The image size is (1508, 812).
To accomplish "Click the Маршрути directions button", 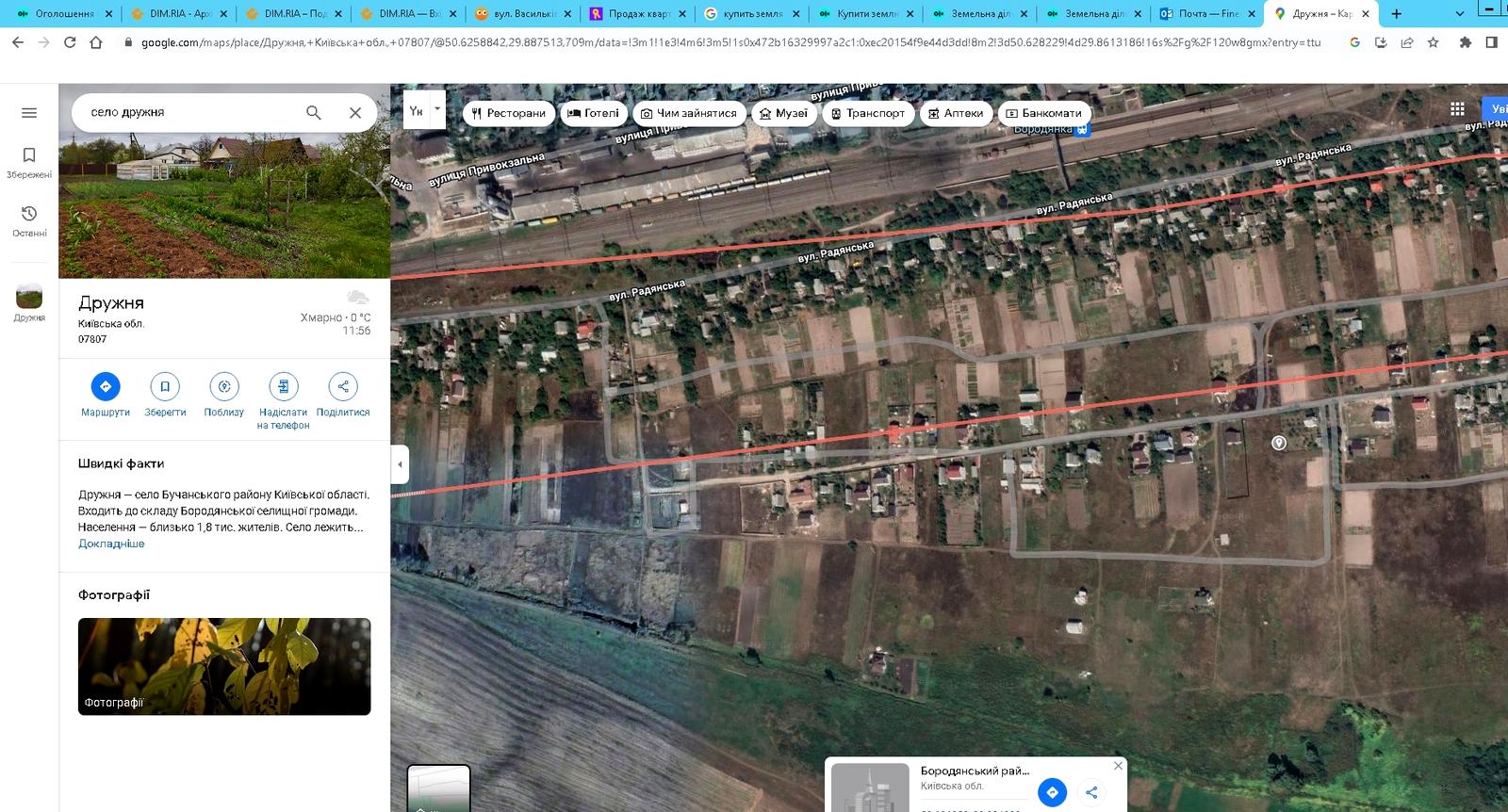I will pyautogui.click(x=106, y=387).
